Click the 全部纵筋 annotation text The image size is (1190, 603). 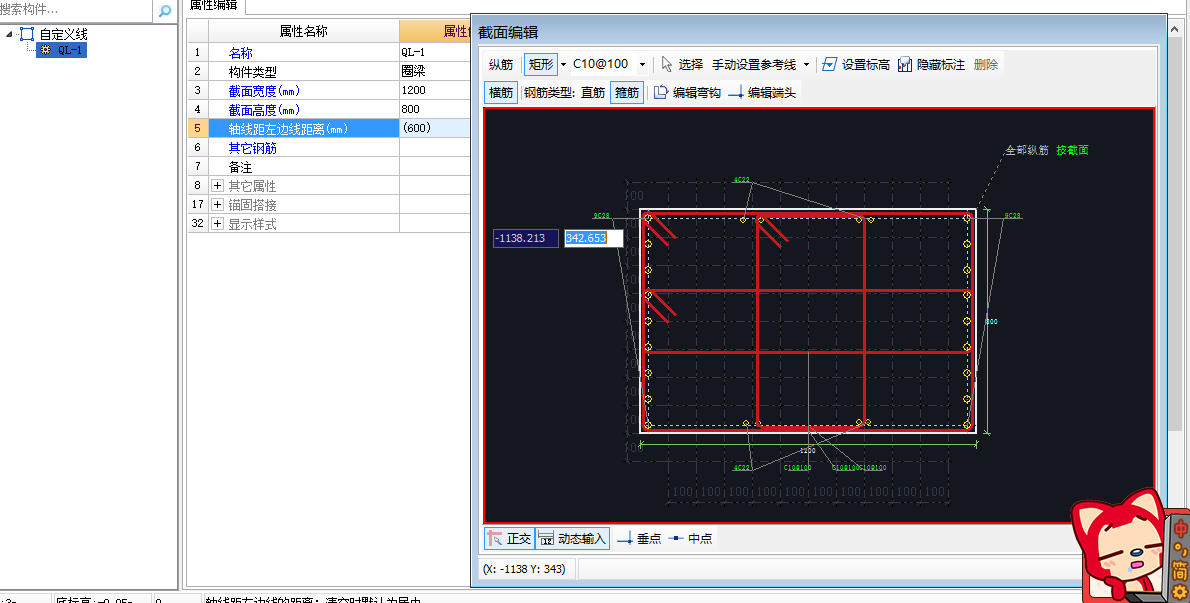click(1027, 150)
